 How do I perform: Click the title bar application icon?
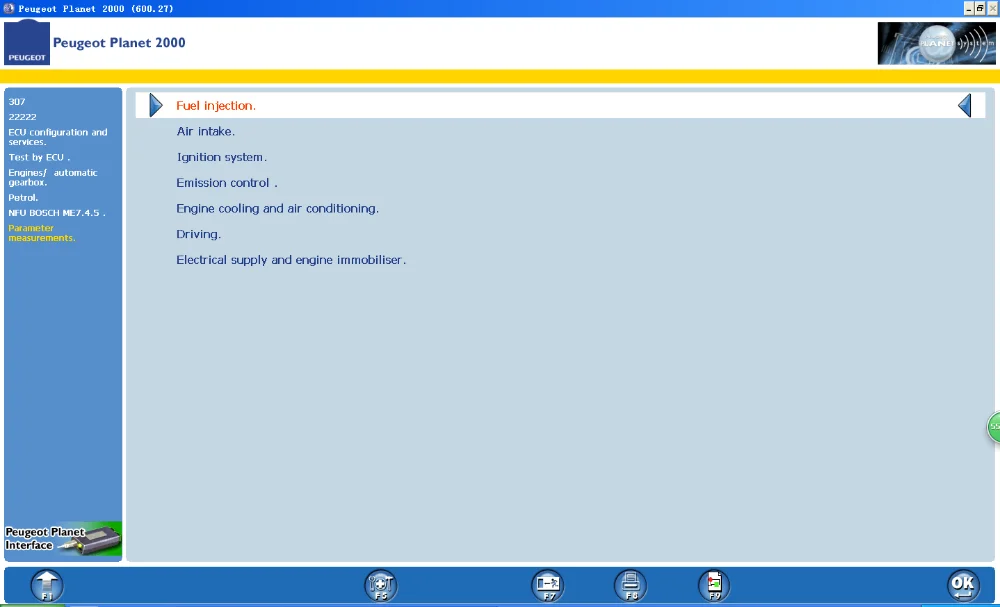(8, 8)
